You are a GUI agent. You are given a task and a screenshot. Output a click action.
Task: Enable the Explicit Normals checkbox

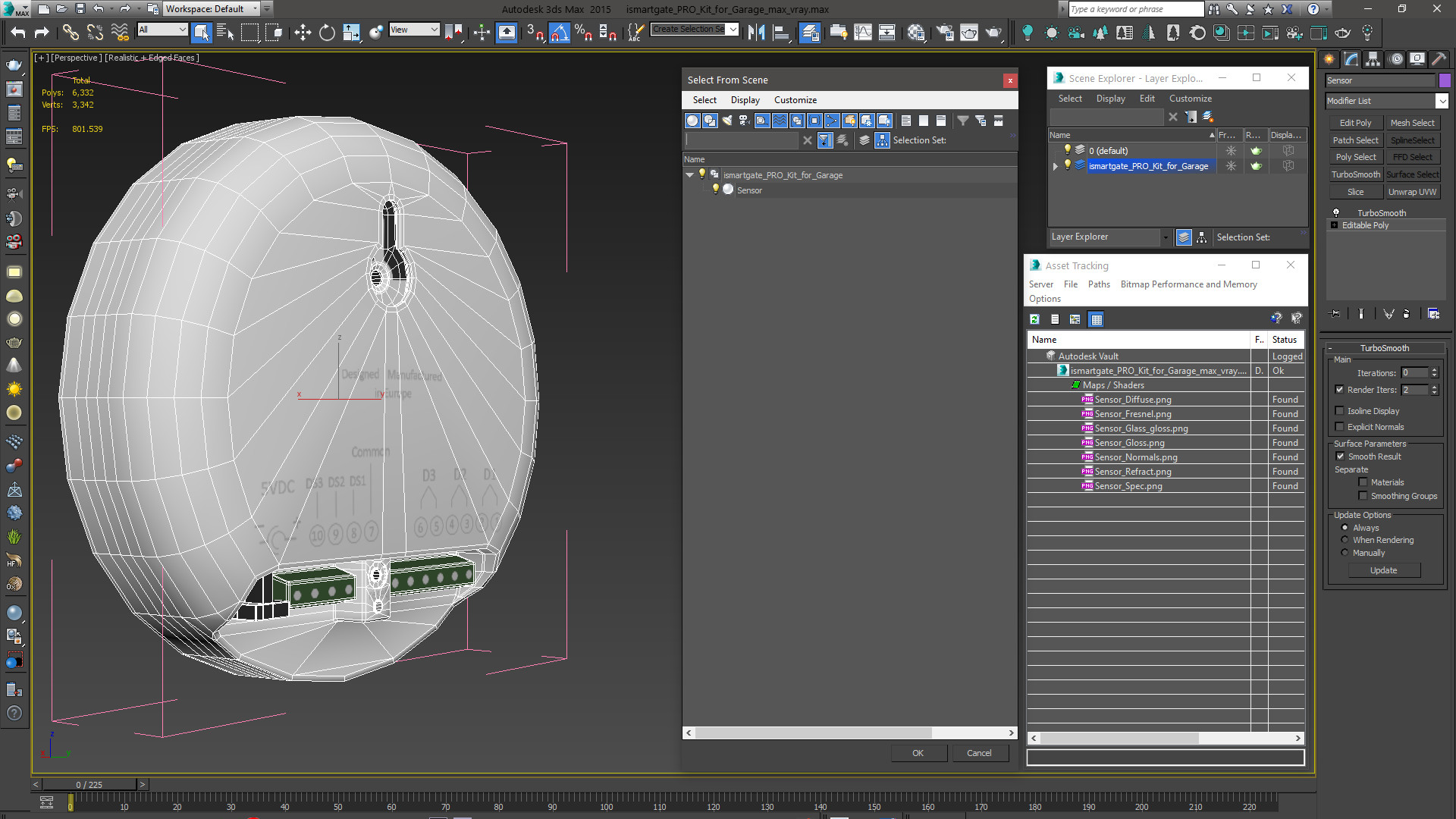click(x=1340, y=427)
